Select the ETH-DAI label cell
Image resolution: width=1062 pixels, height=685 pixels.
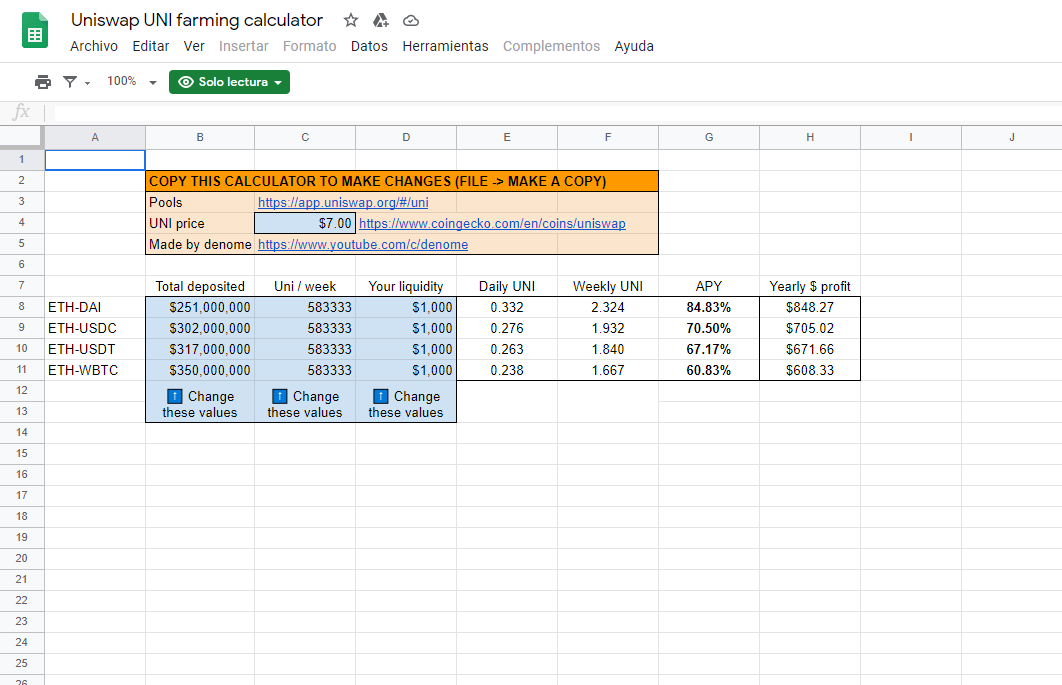(95, 307)
